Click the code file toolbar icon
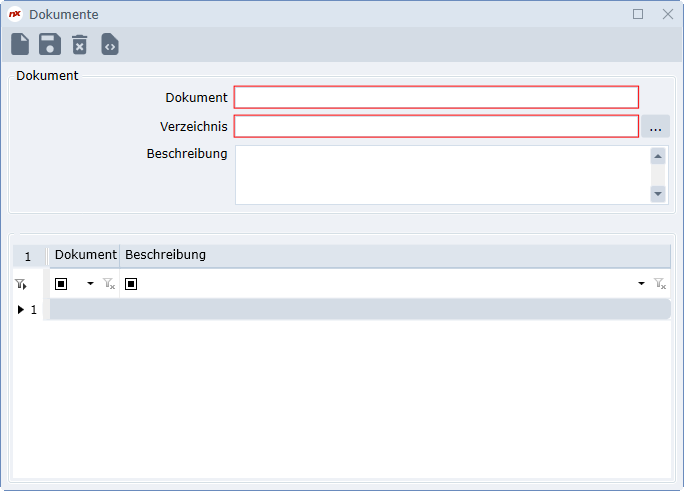Viewport: 684px width, 491px height. [110, 44]
